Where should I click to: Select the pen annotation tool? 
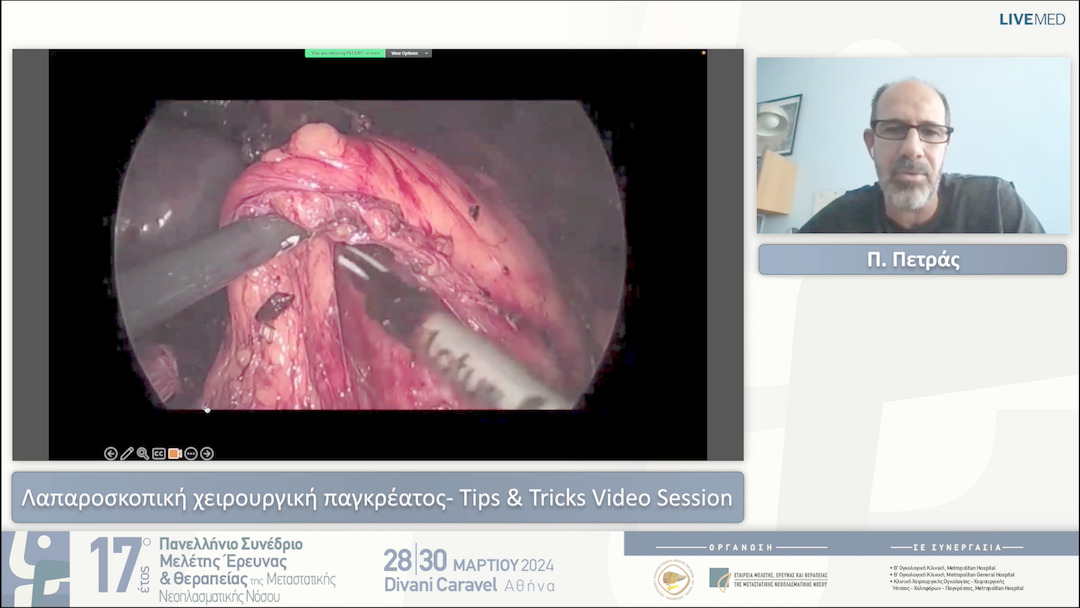127,453
